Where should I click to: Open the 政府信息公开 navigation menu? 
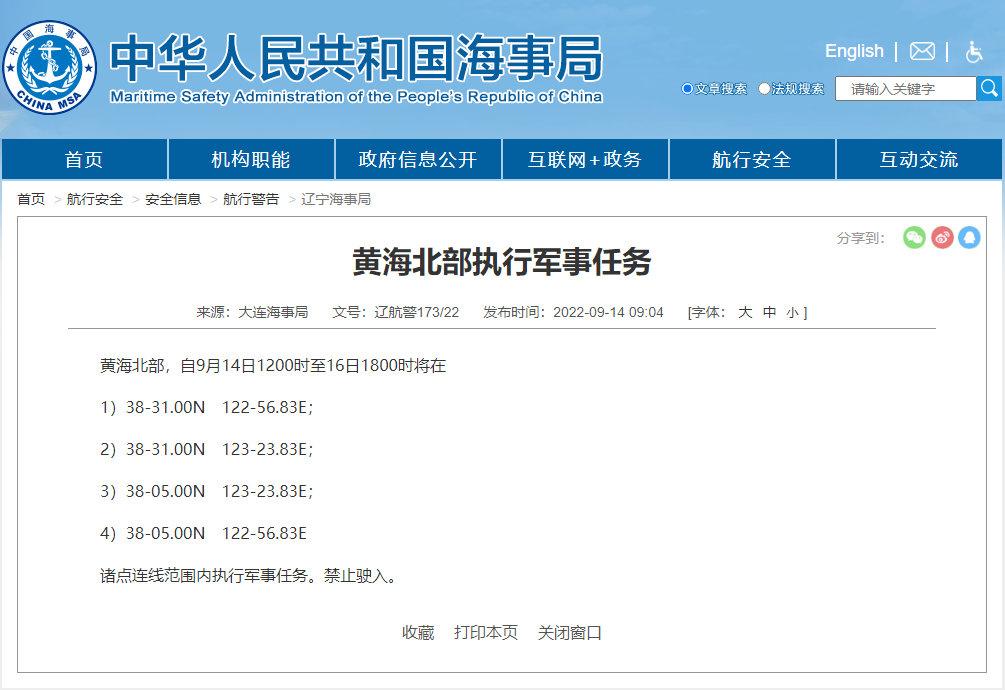pyautogui.click(x=417, y=159)
